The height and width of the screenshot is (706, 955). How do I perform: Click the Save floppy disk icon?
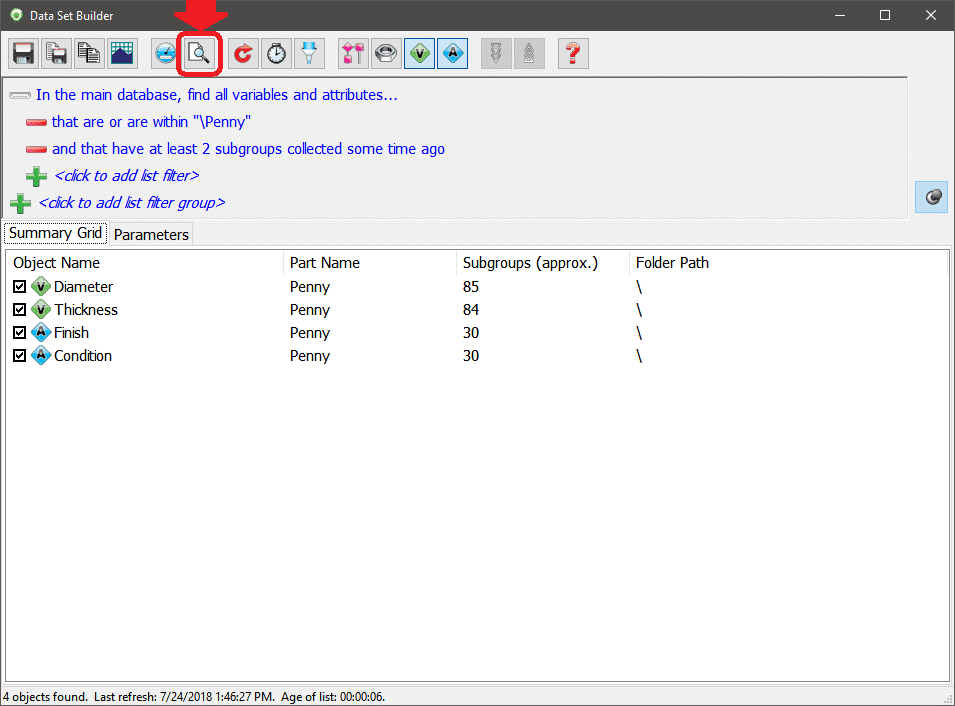click(x=24, y=54)
